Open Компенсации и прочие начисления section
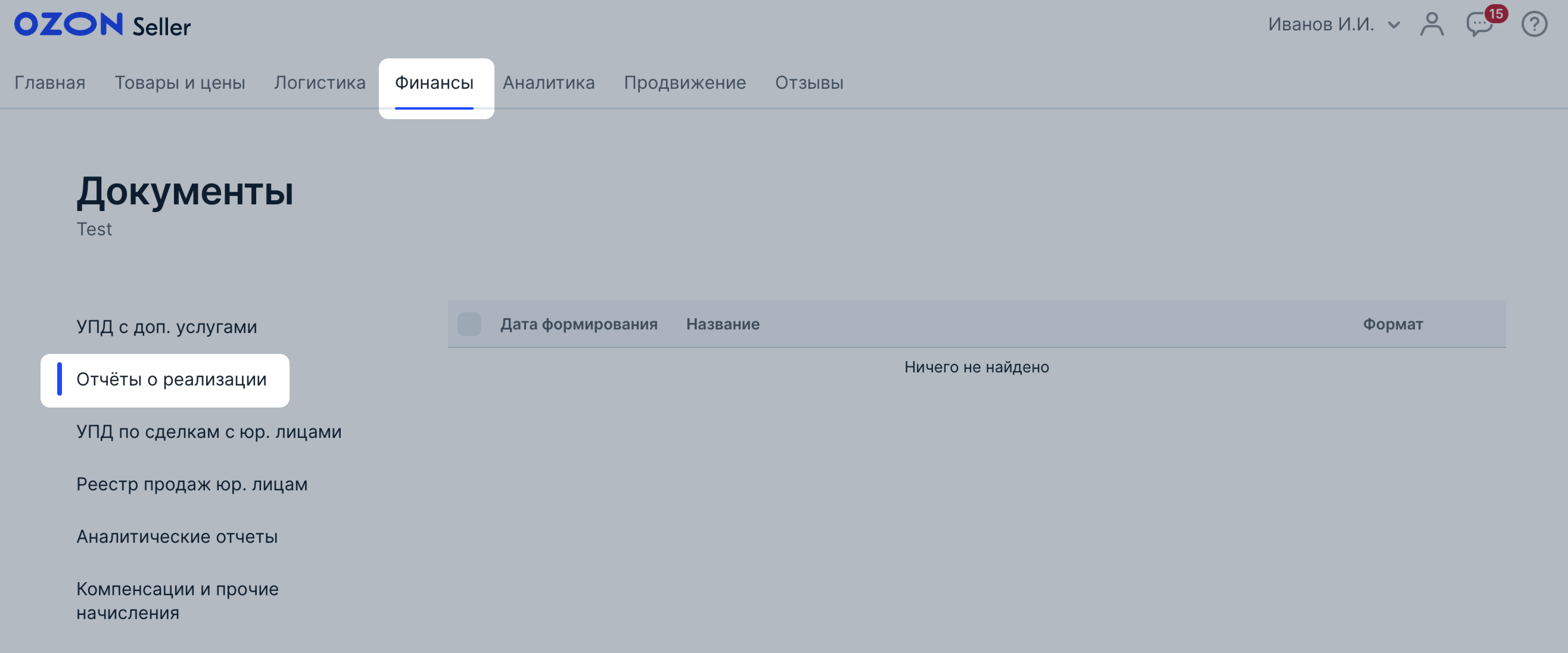This screenshot has width=1568, height=653. coord(177,600)
